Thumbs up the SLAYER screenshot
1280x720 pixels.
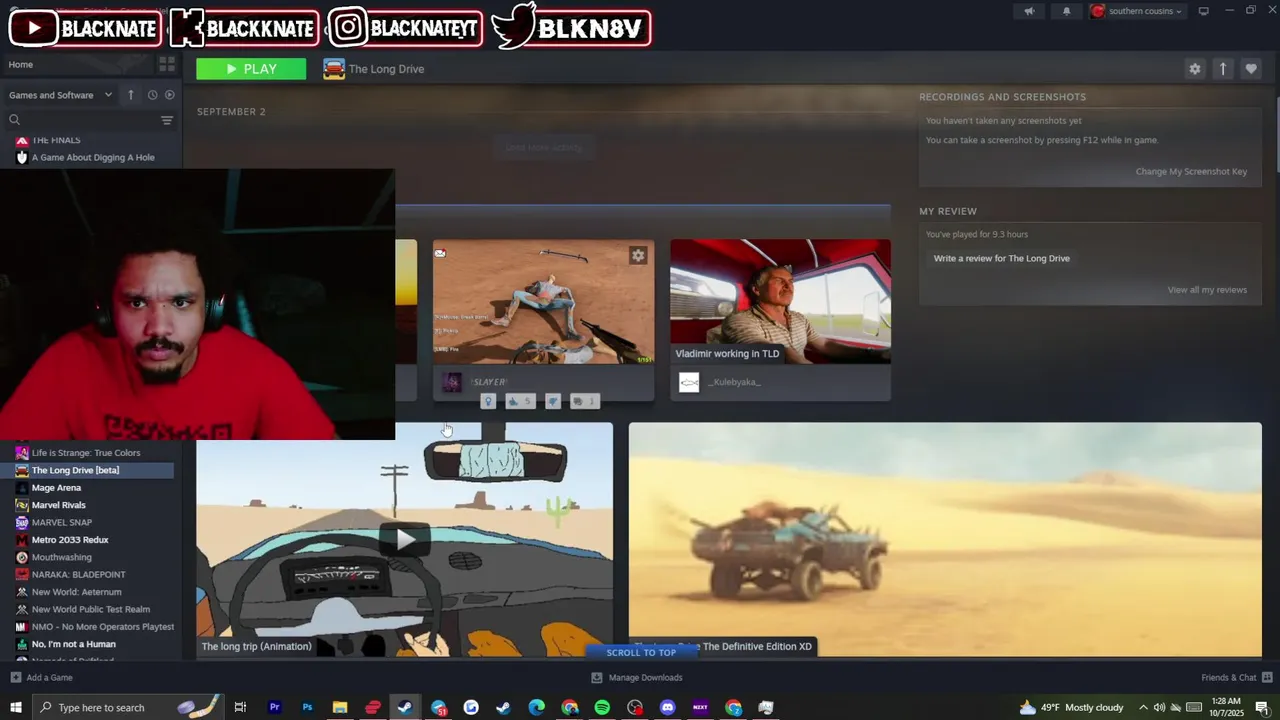[x=518, y=401]
